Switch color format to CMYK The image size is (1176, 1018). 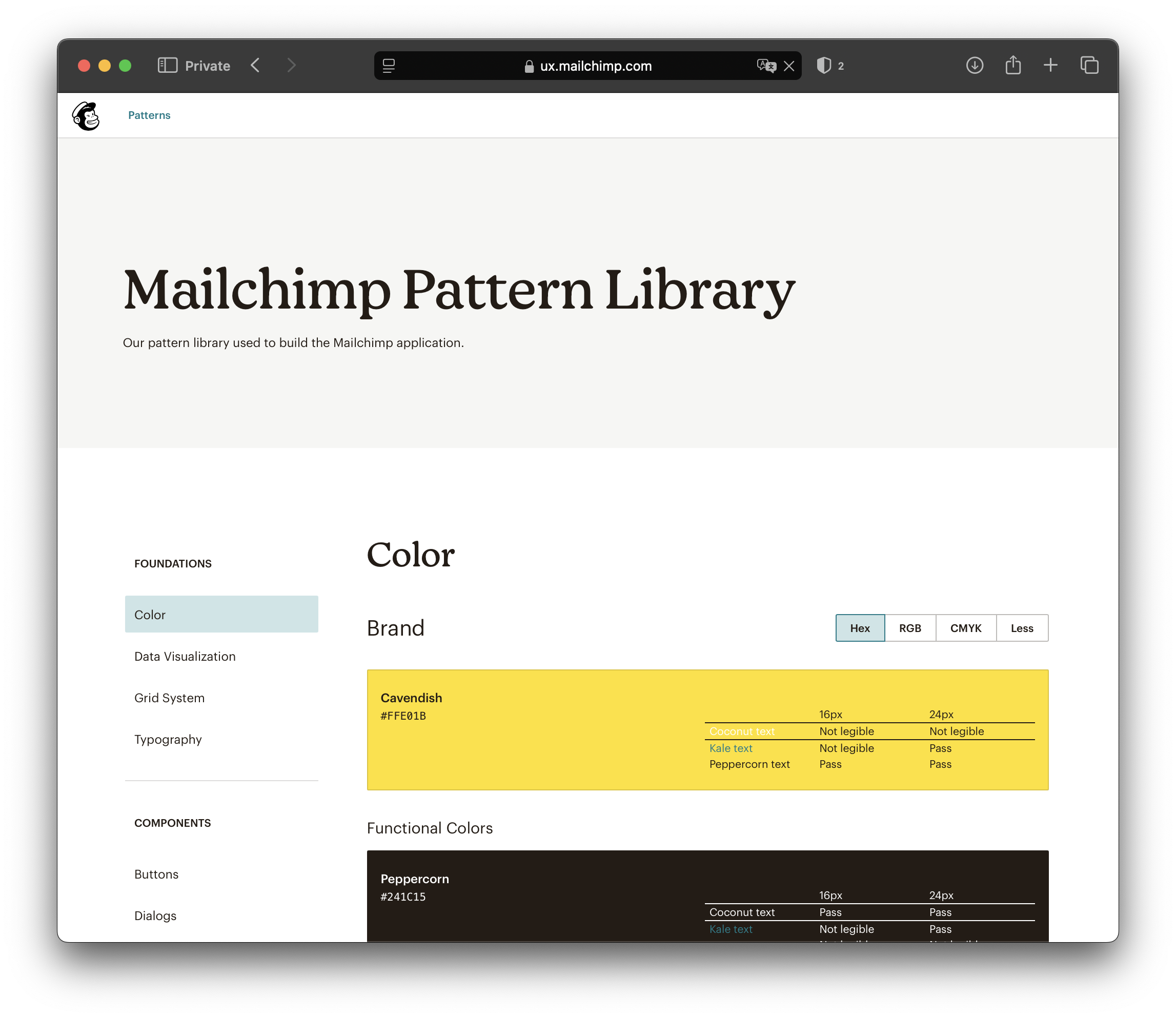(965, 628)
